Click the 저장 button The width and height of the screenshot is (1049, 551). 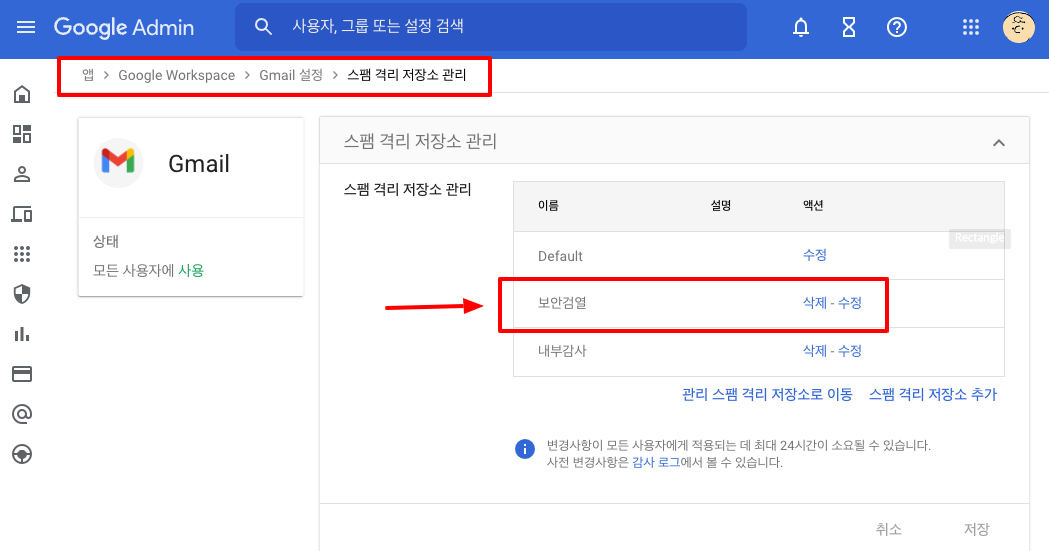pyautogui.click(x=976, y=529)
